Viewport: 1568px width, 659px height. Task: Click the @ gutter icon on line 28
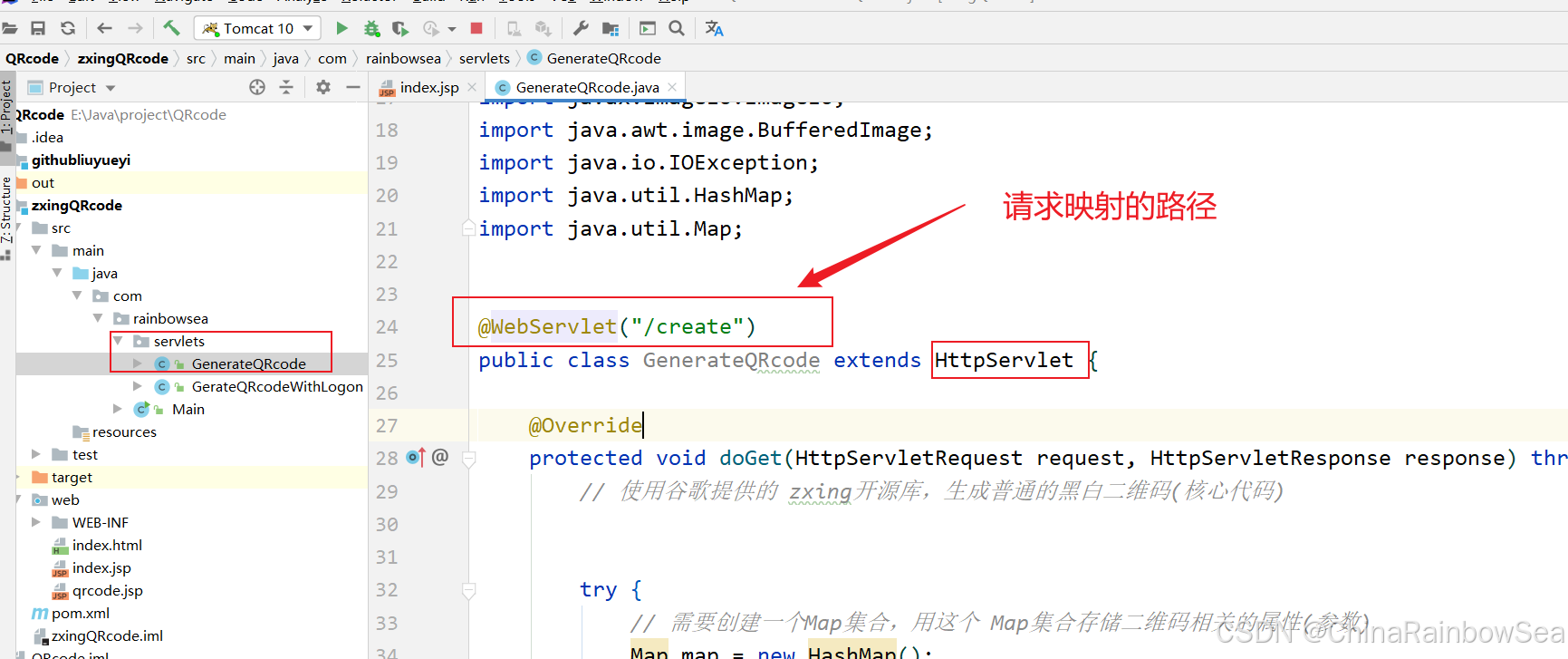click(440, 457)
